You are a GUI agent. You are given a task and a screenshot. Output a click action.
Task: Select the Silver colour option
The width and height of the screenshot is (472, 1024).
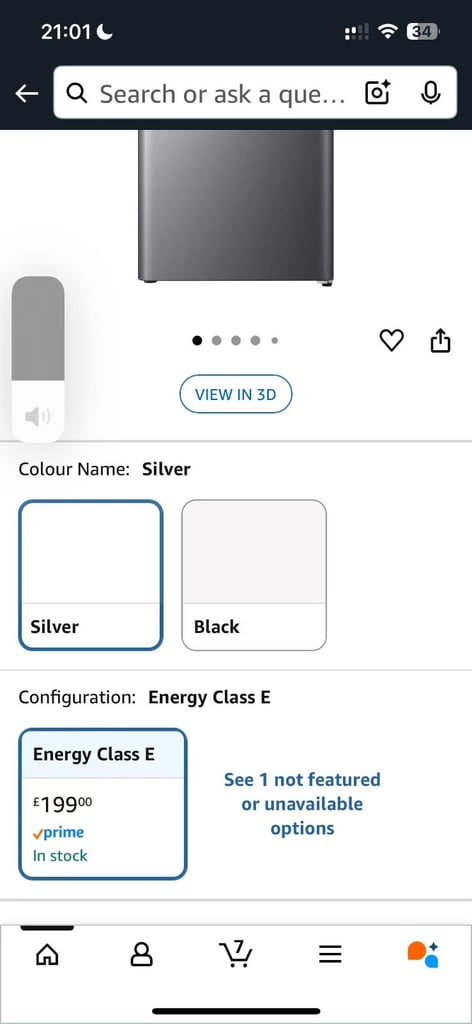(x=91, y=575)
